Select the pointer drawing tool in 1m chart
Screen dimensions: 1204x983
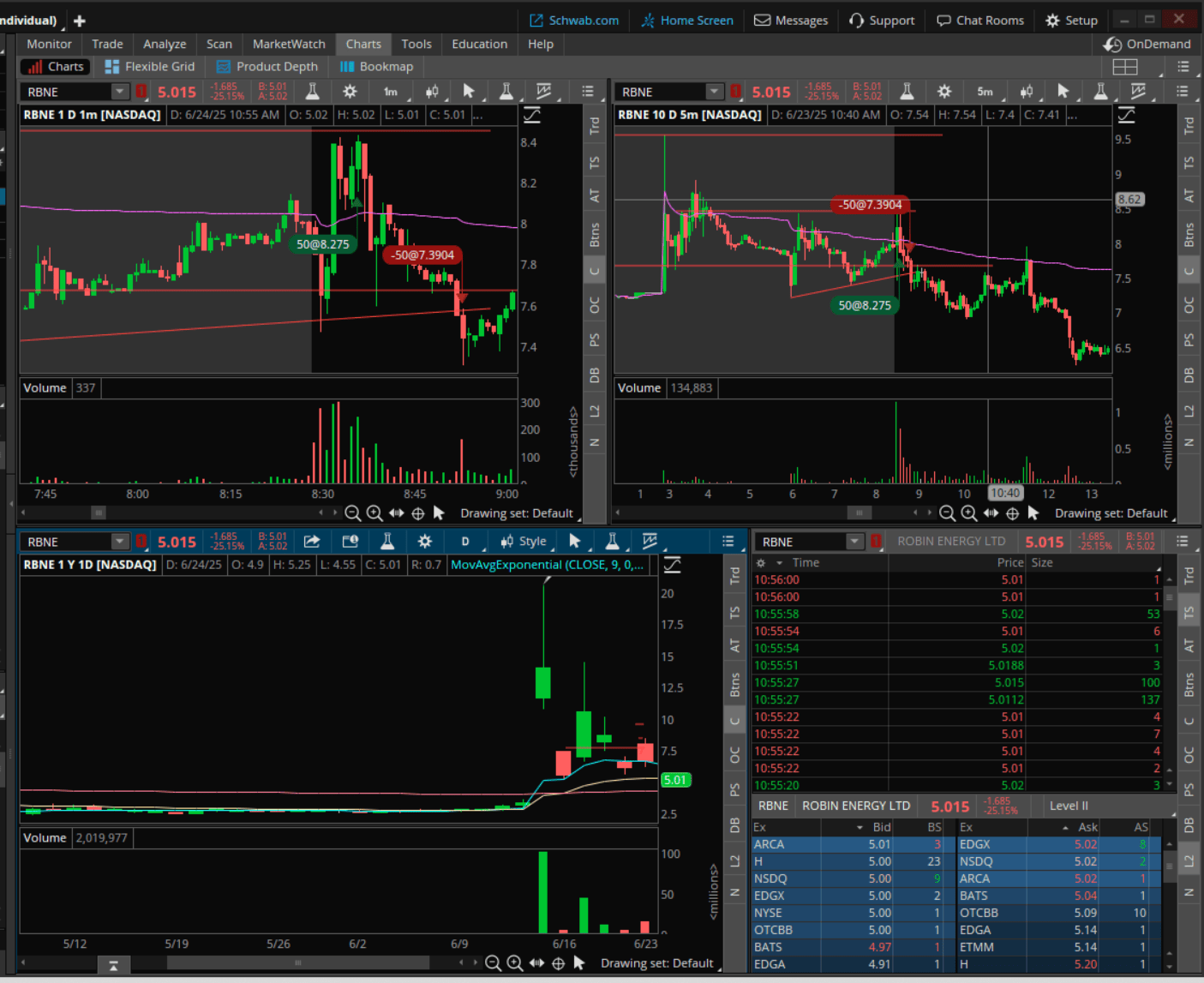click(x=468, y=92)
